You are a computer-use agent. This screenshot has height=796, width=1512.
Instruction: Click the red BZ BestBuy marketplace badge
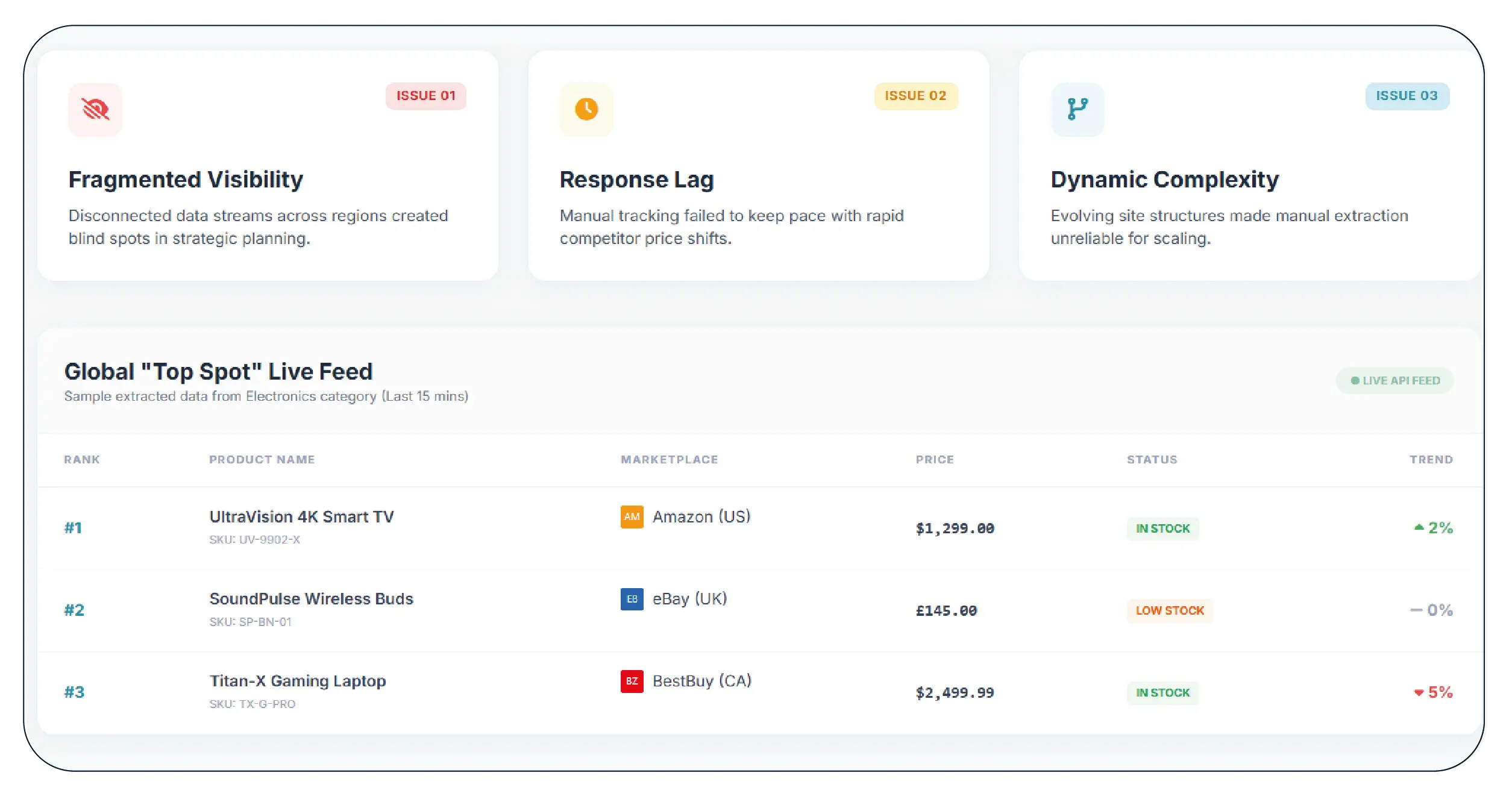tap(632, 681)
